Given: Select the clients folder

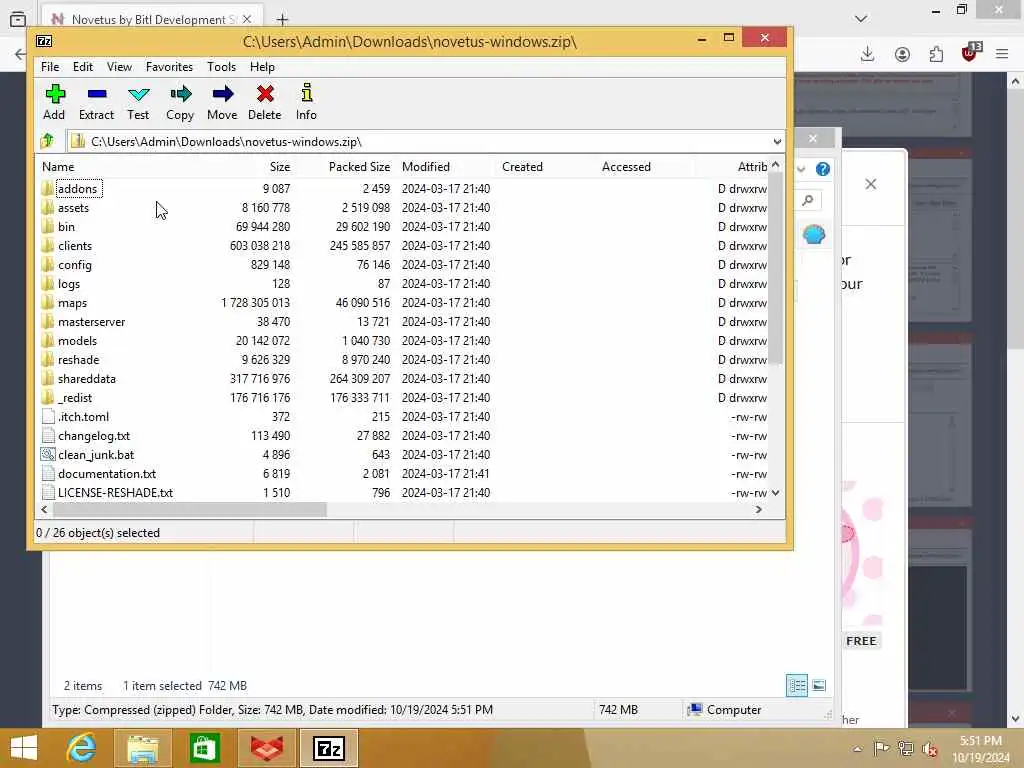Looking at the screenshot, I should click(x=74, y=246).
